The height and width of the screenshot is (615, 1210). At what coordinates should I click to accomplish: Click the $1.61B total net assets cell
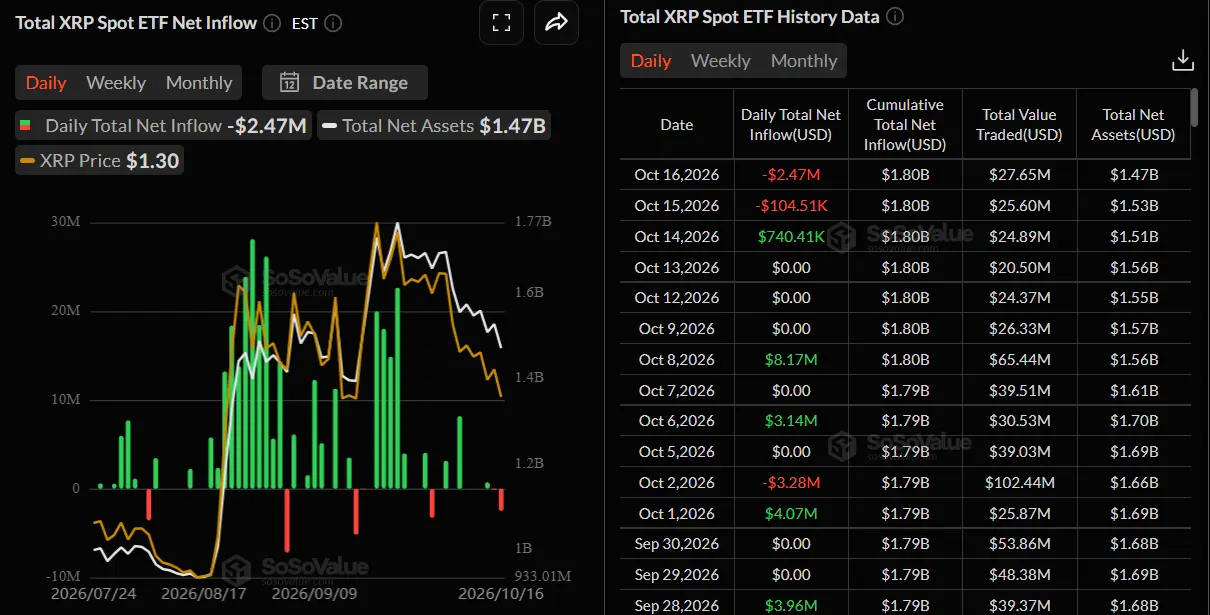pyautogui.click(x=1134, y=391)
